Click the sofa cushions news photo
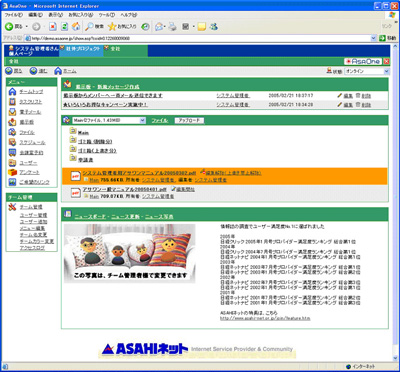This screenshot has height=372, width=400. [x=129, y=253]
